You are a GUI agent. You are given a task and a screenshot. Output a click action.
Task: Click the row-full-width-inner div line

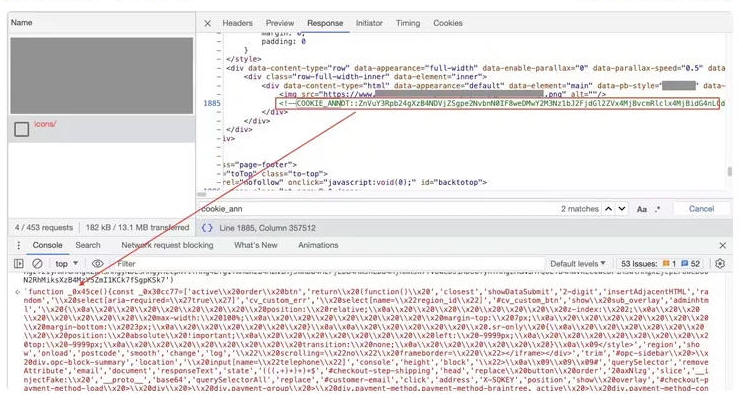point(365,77)
